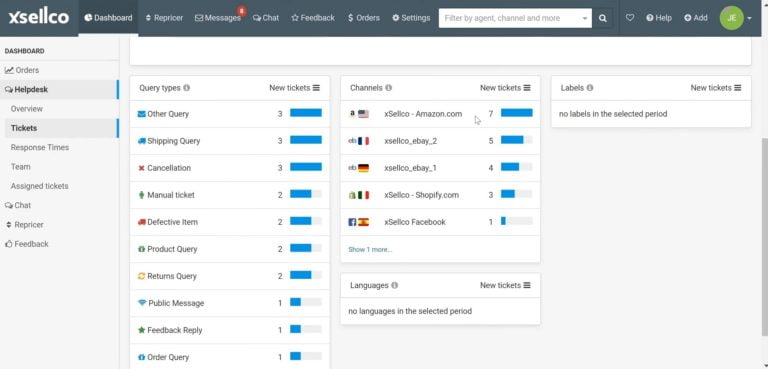Click the Query types info icon
The width and height of the screenshot is (768, 369).
tap(187, 88)
